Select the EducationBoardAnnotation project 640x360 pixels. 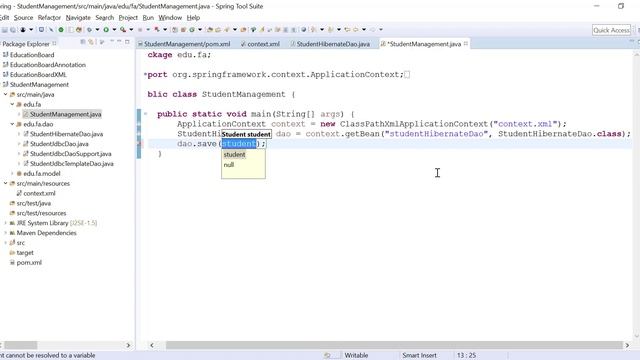pyautogui.click(x=48, y=64)
